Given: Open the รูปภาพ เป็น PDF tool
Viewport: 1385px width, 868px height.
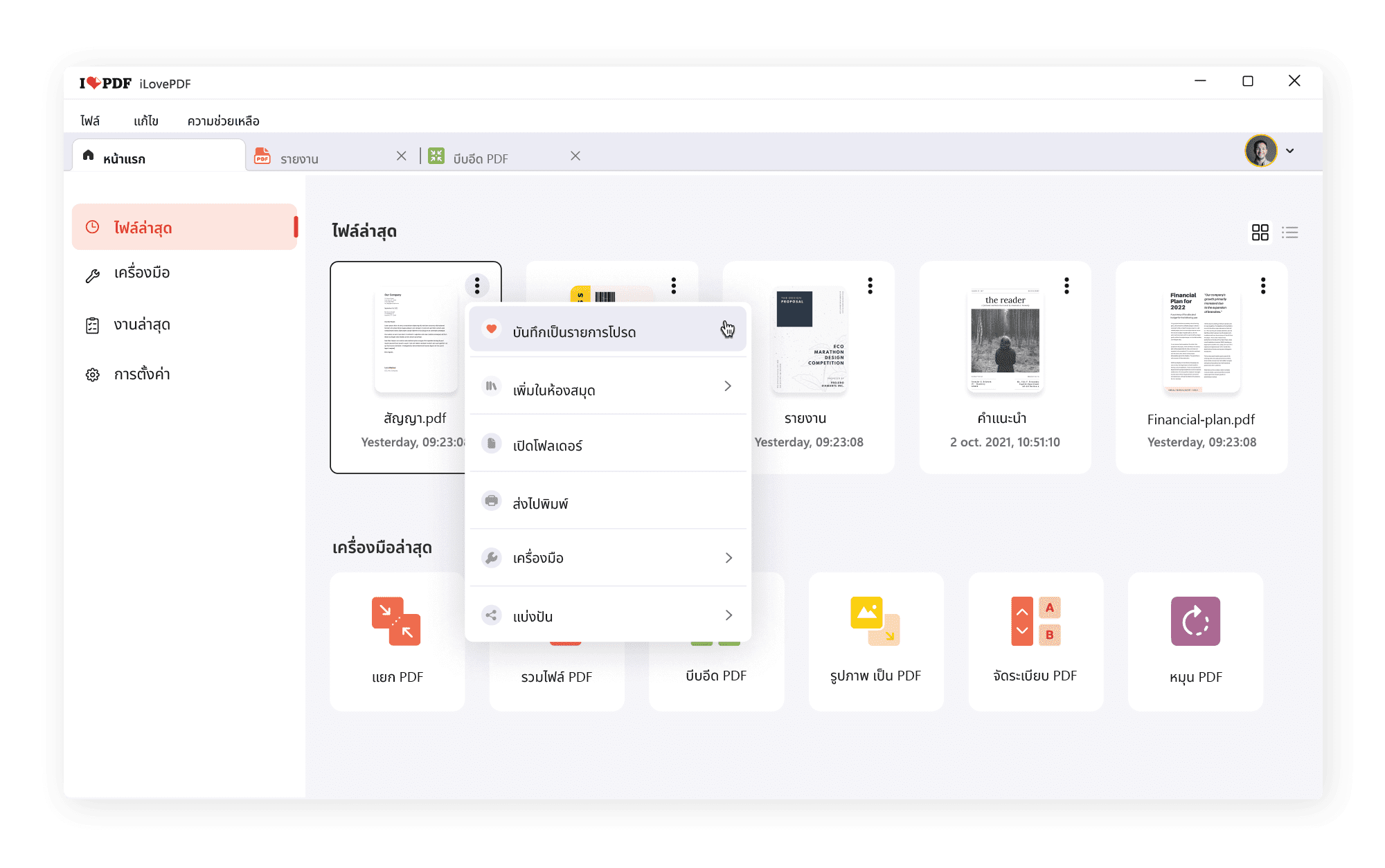Looking at the screenshot, I should (876, 642).
